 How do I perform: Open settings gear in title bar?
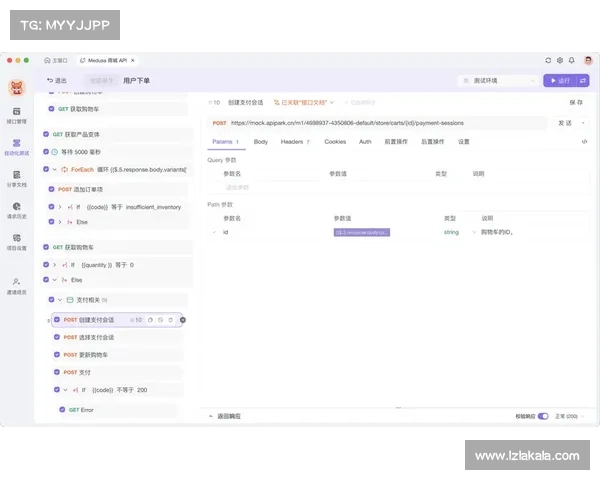[x=560, y=60]
